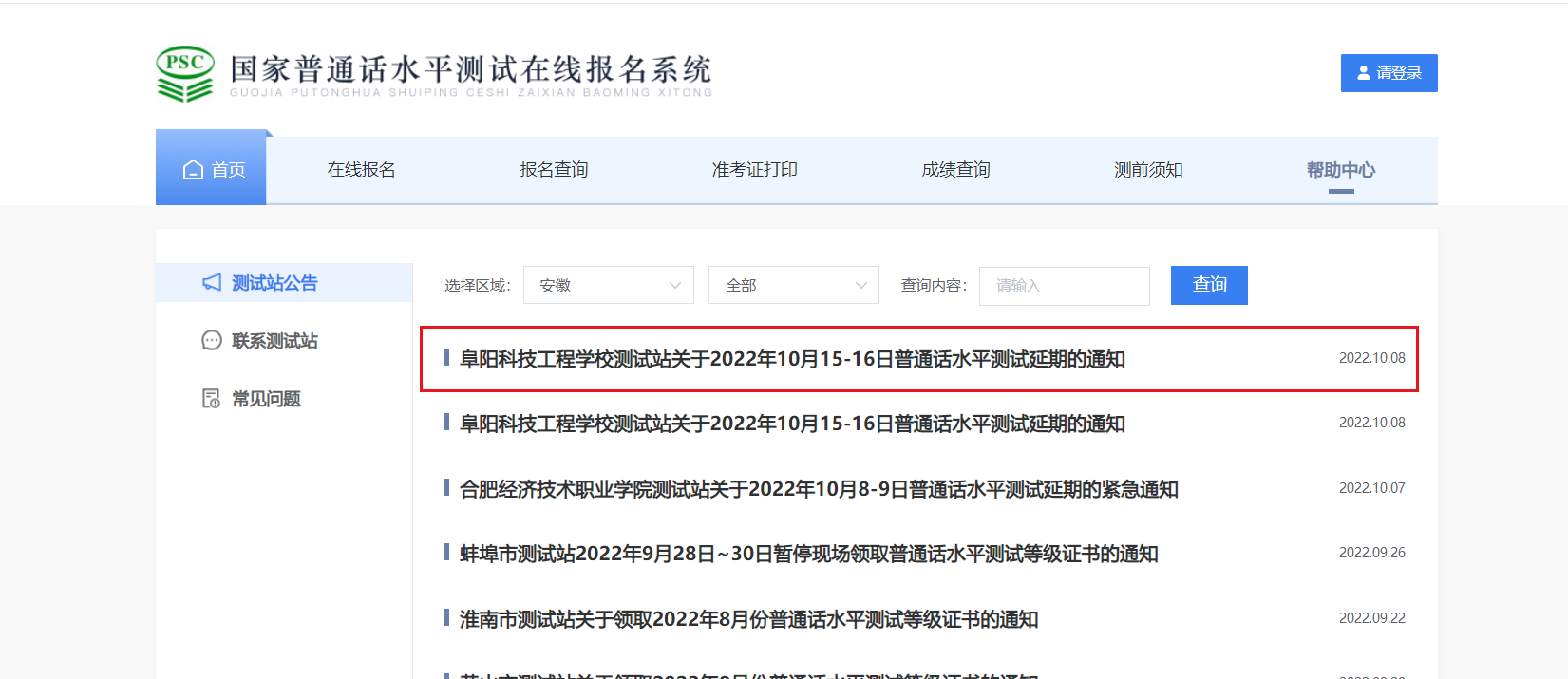Click the user icon in 请登录 button
1568x679 pixels.
coord(1364,73)
